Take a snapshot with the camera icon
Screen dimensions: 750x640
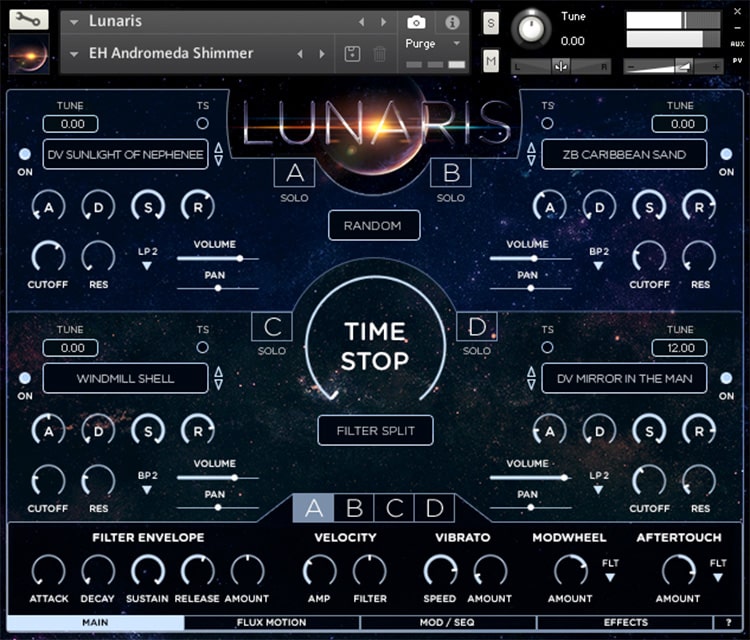point(416,22)
